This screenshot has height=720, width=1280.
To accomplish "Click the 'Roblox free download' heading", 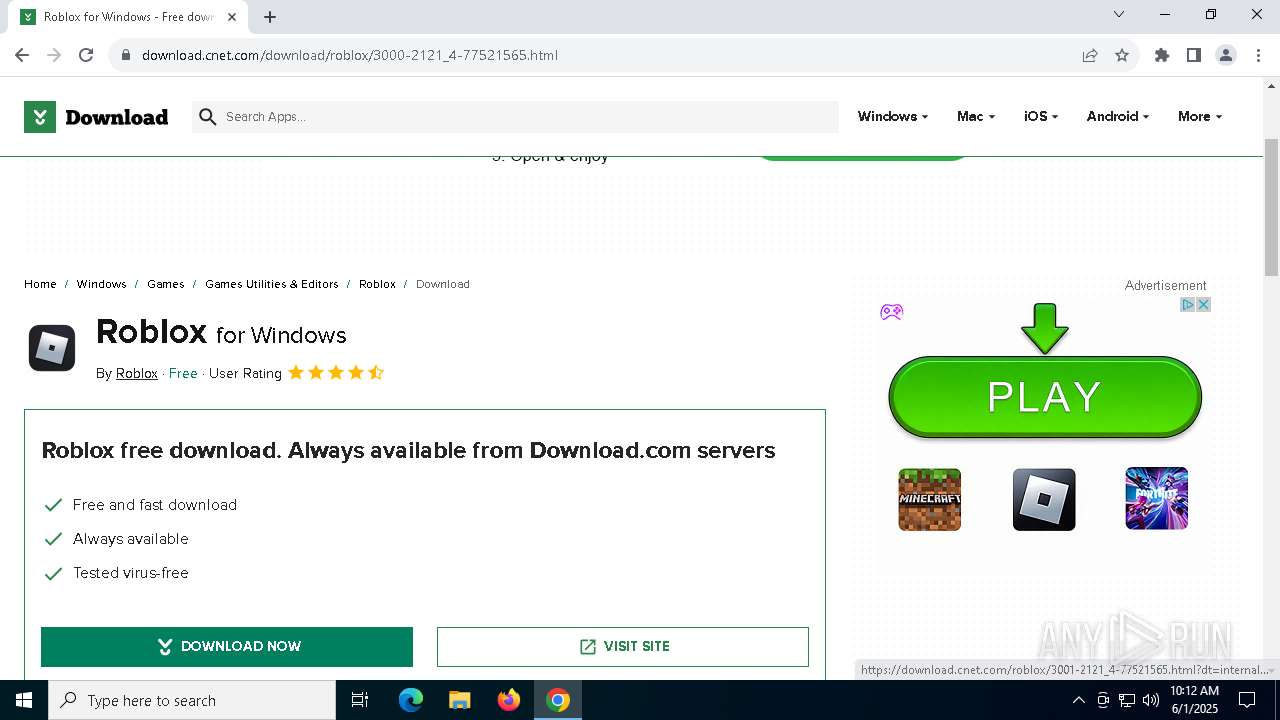I will pyautogui.click(x=409, y=451).
